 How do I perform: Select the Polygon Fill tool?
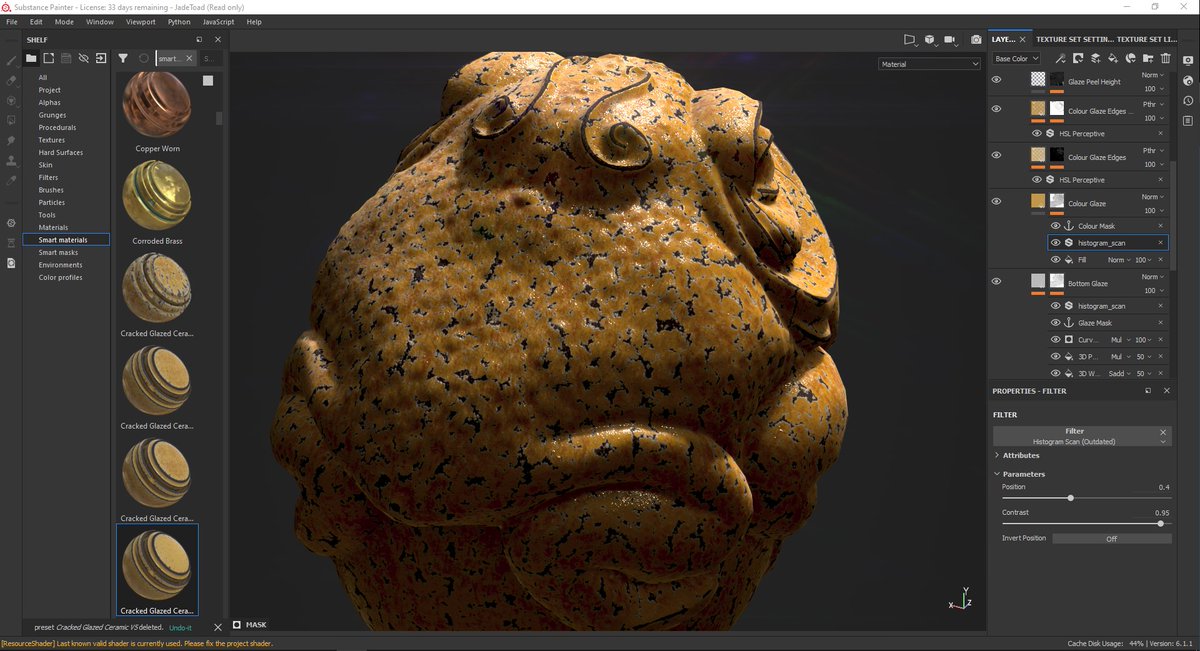click(11, 120)
